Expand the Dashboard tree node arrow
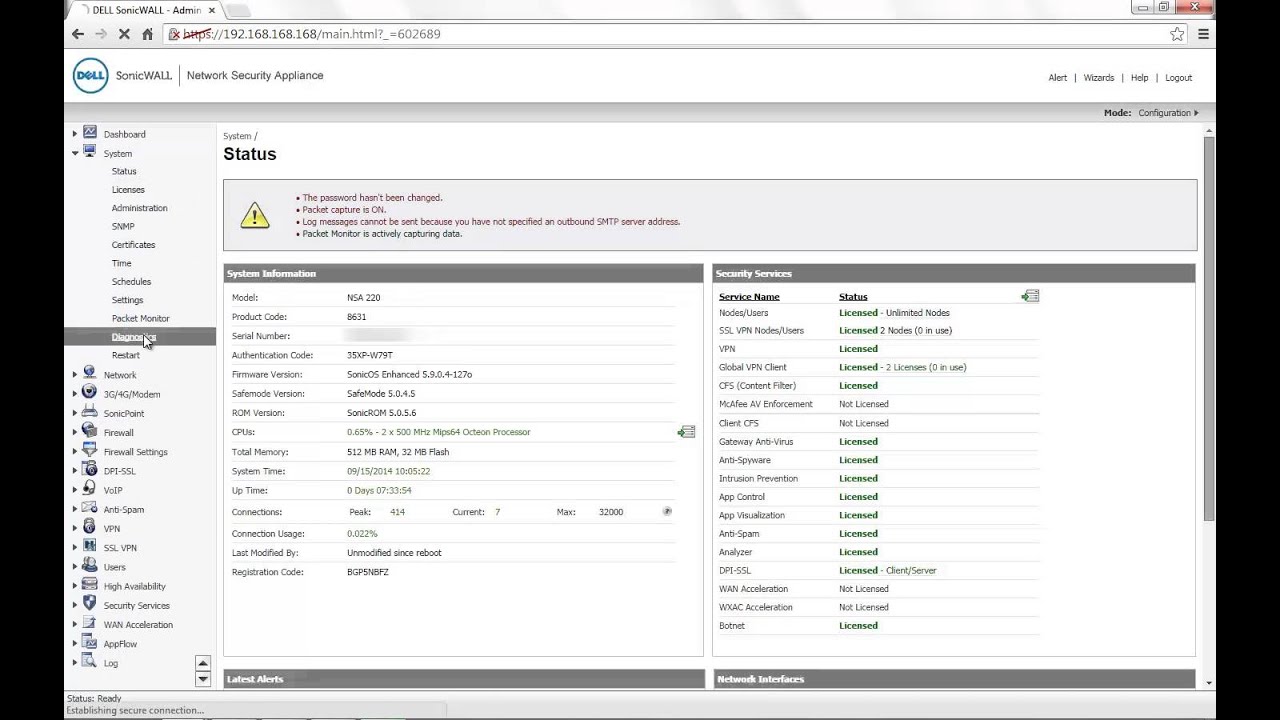The image size is (1280, 720). 74,134
